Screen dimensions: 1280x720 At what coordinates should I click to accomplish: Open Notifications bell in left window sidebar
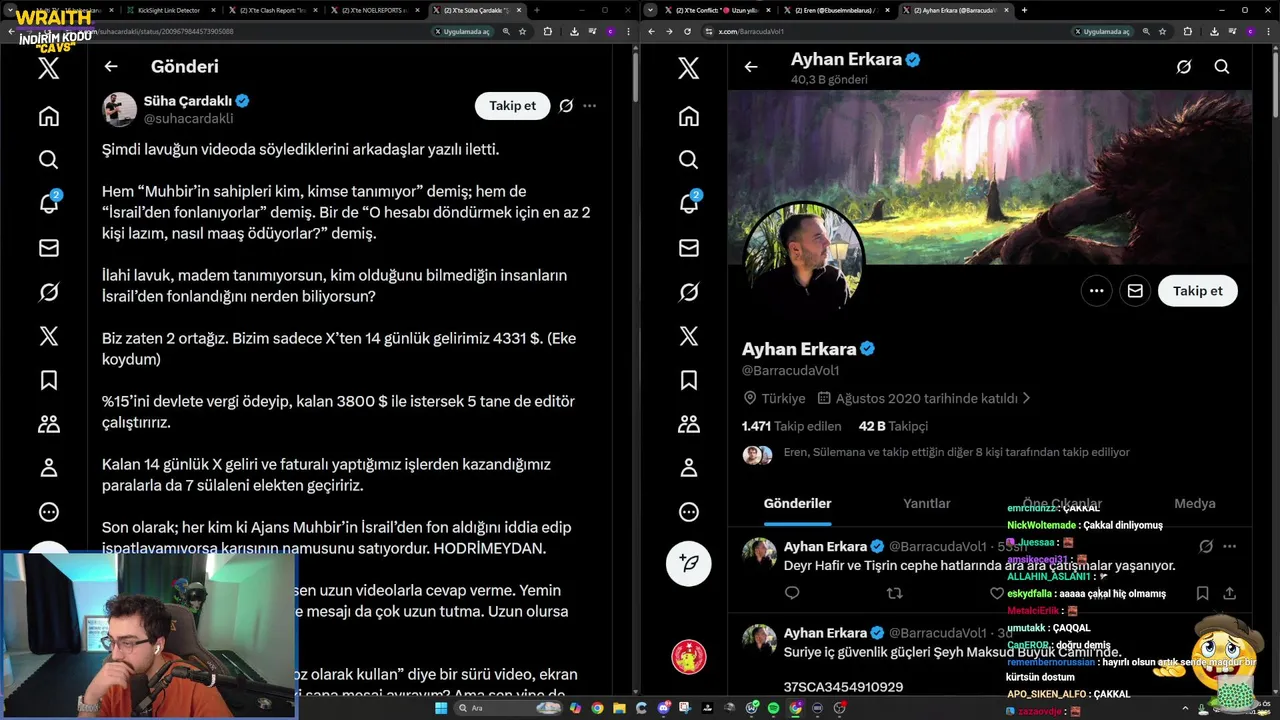point(48,203)
